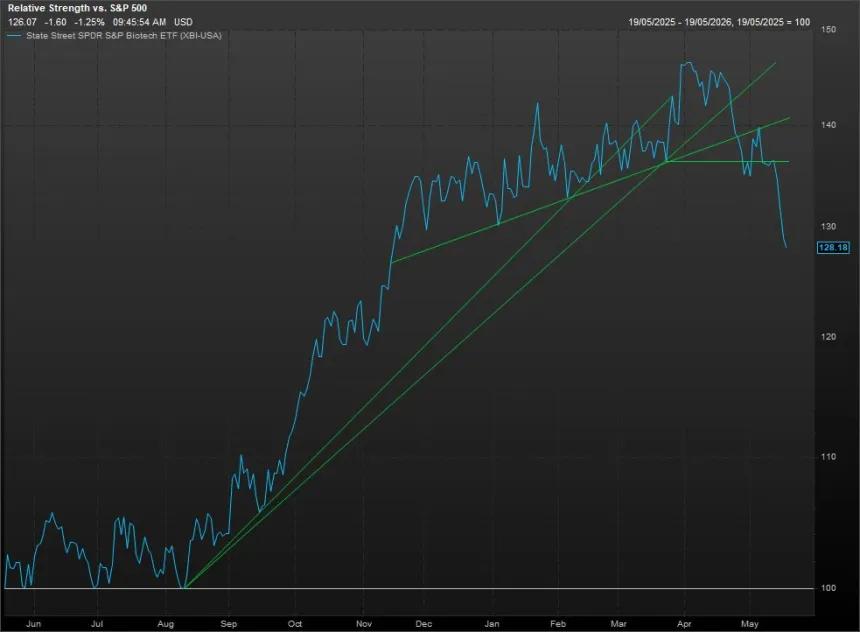Click the date range 19/05/2025 - 19/05/2026 label
This screenshot has height=632, width=860.
[719, 22]
